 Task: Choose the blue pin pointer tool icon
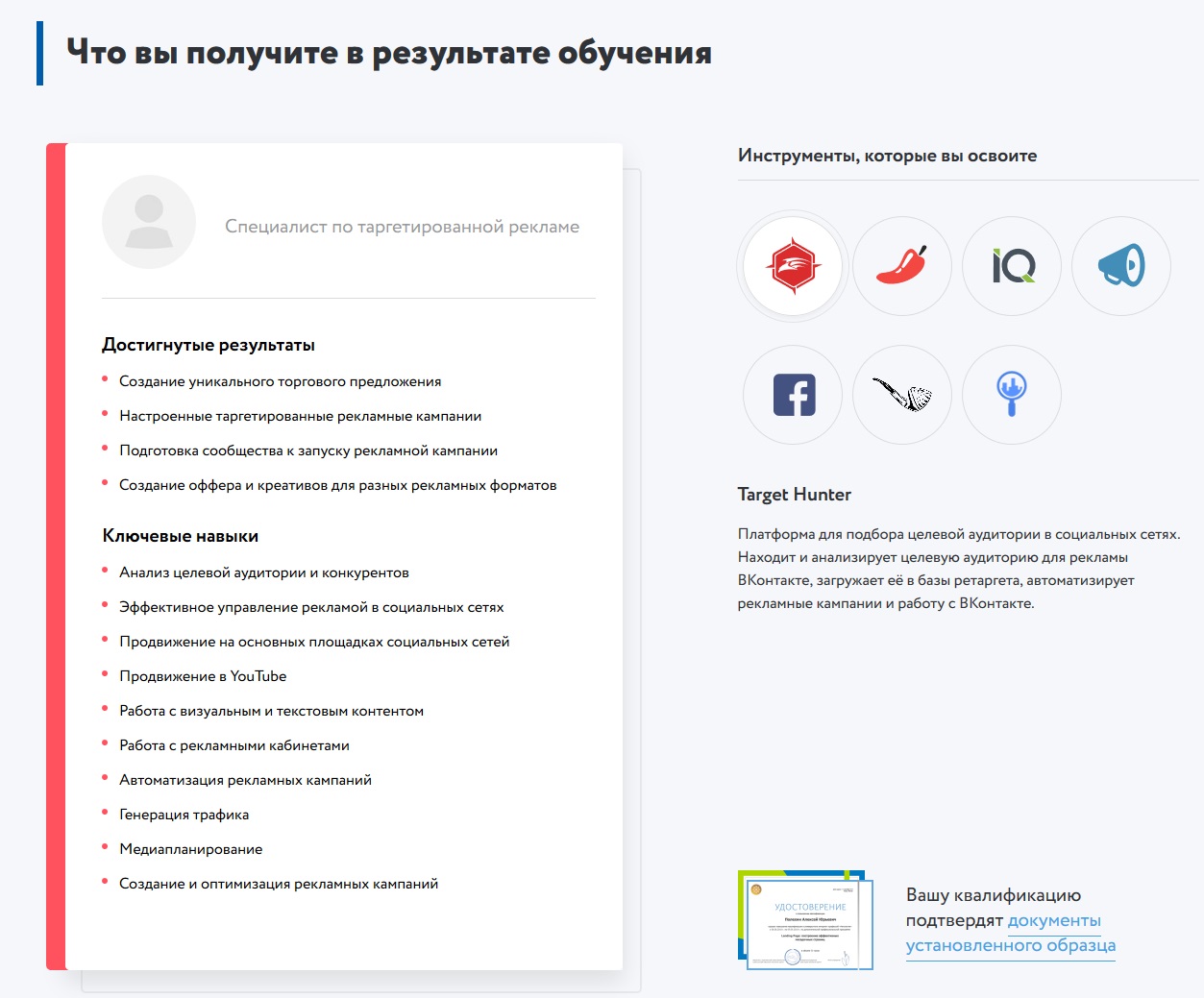(1012, 395)
